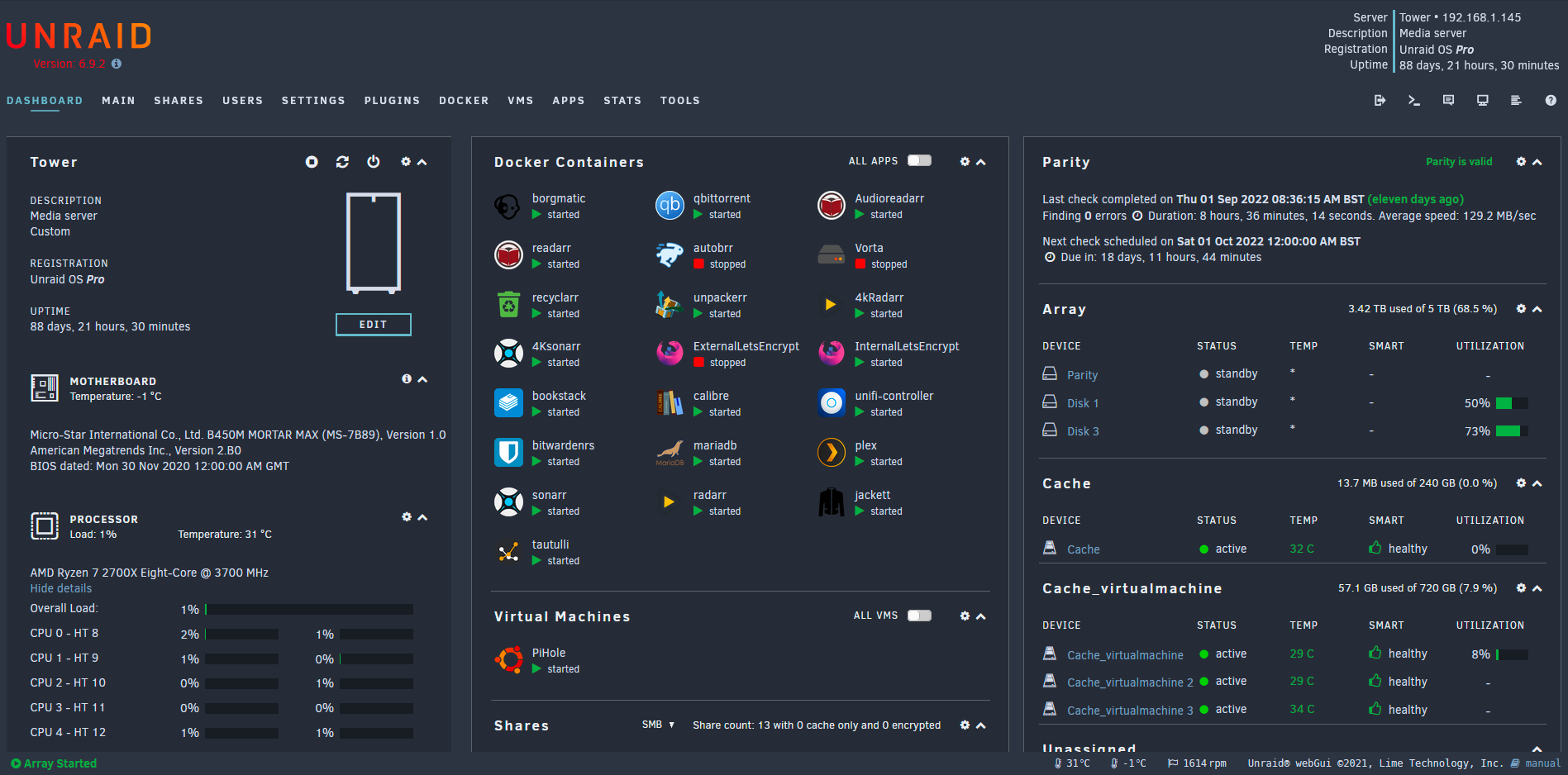Stop the array with Tower stop icon

(x=312, y=162)
